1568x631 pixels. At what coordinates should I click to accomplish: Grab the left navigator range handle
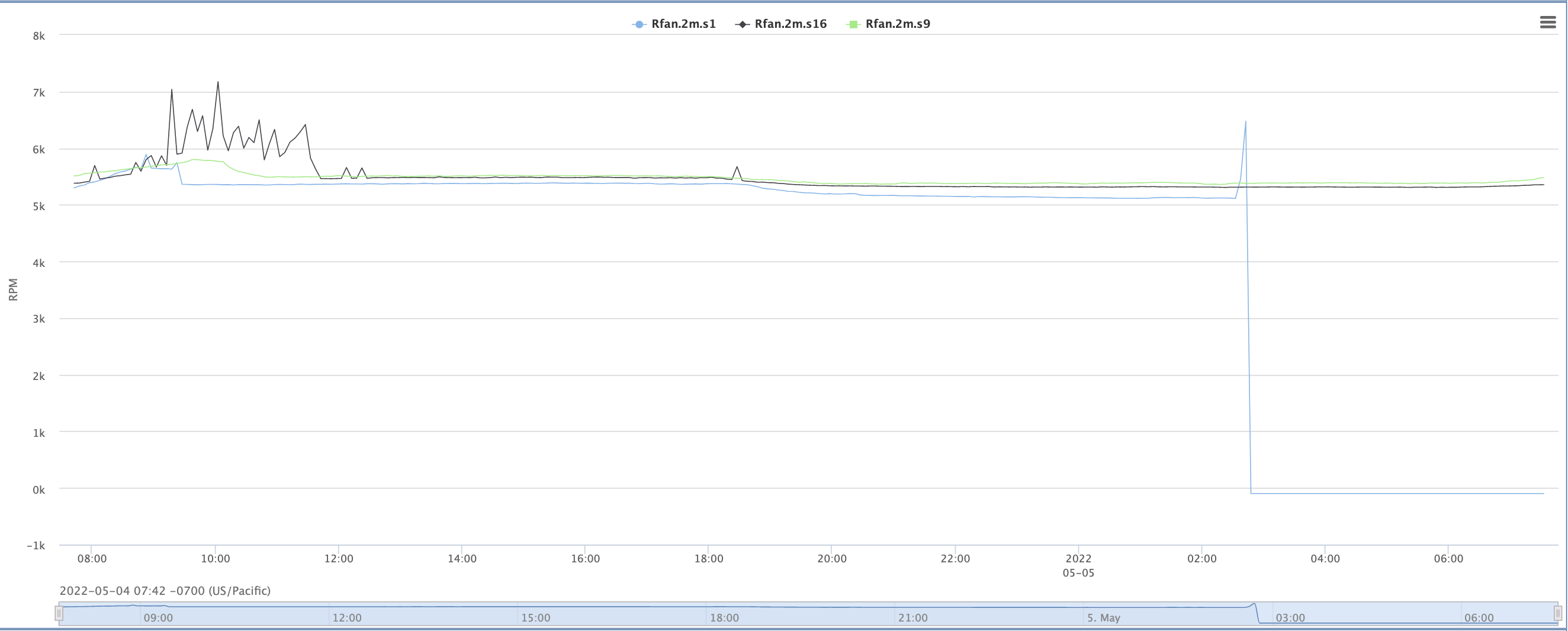[x=59, y=613]
